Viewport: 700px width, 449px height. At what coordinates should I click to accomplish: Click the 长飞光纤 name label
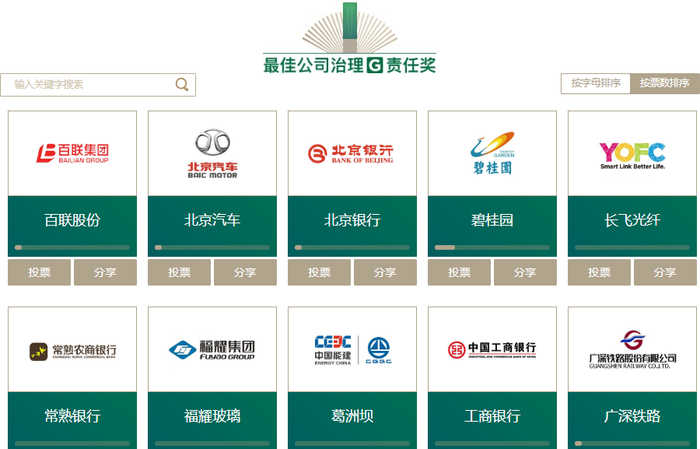pyautogui.click(x=632, y=220)
